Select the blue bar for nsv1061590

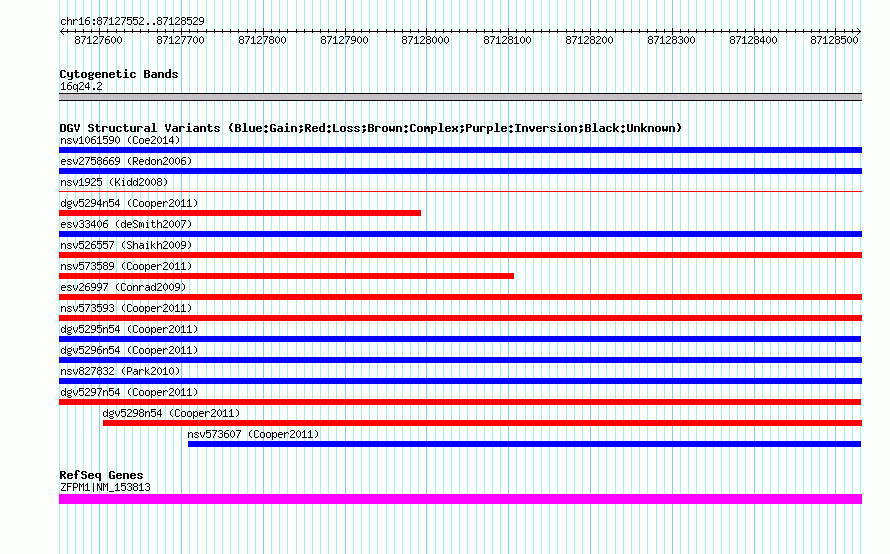[460, 150]
